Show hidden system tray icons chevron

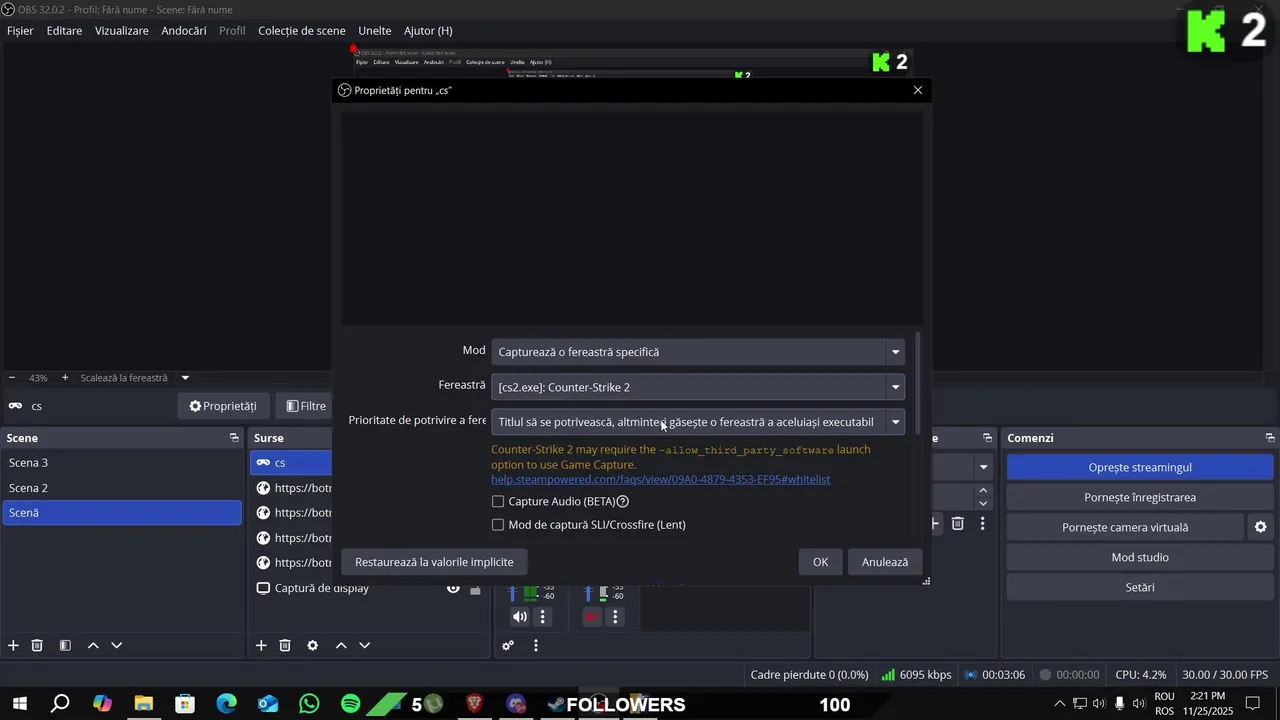click(x=1059, y=704)
